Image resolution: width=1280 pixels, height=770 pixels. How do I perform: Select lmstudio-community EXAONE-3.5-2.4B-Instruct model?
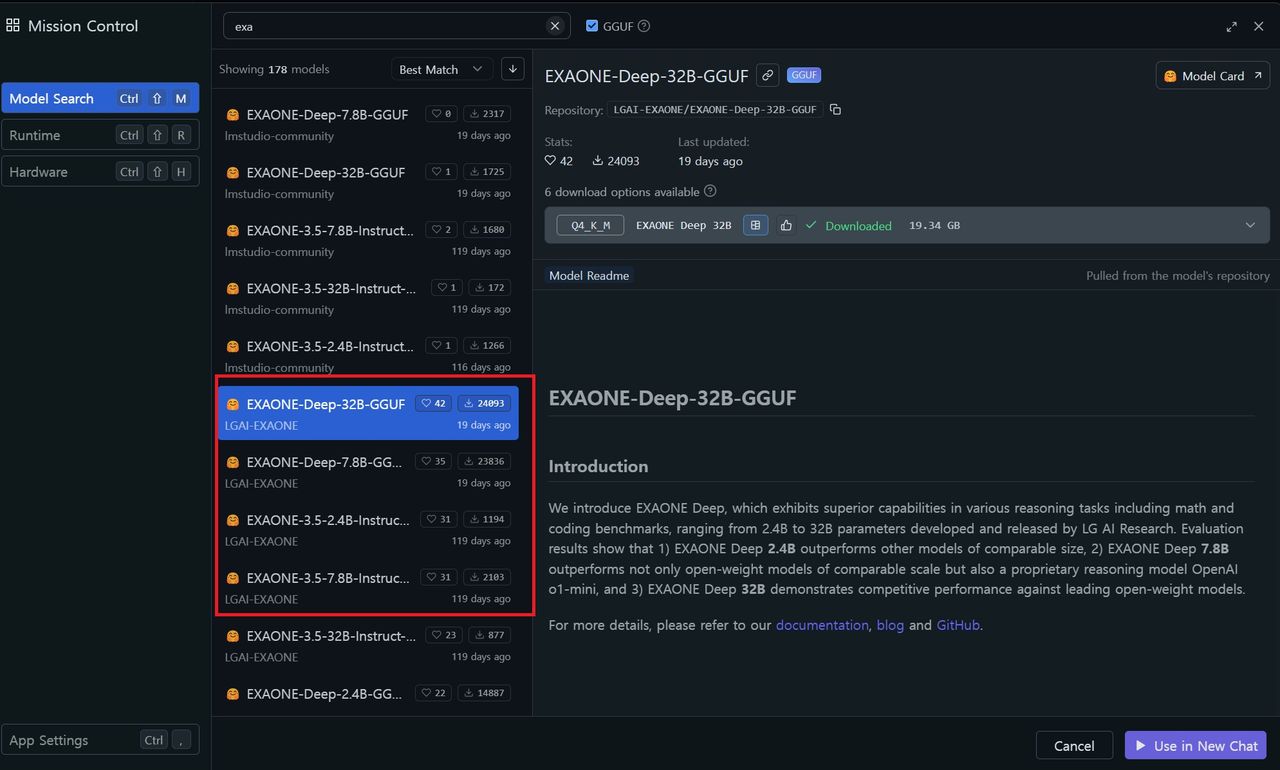368,356
